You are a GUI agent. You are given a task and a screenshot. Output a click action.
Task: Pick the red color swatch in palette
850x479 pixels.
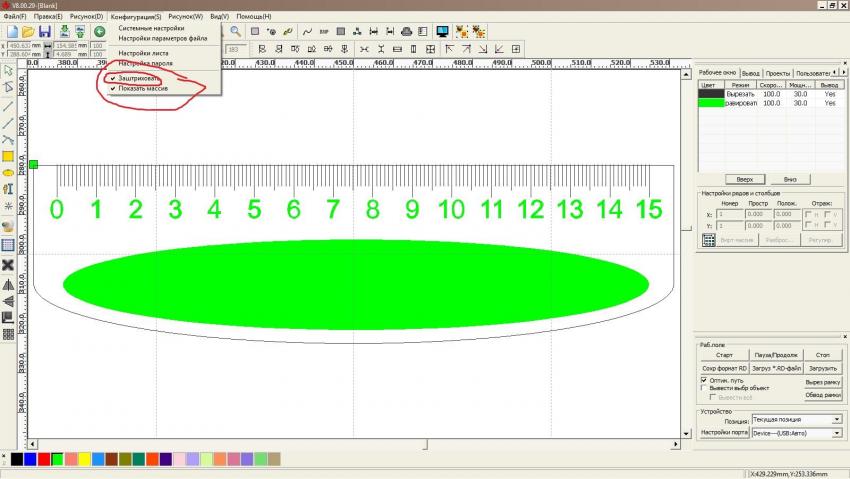(44, 458)
